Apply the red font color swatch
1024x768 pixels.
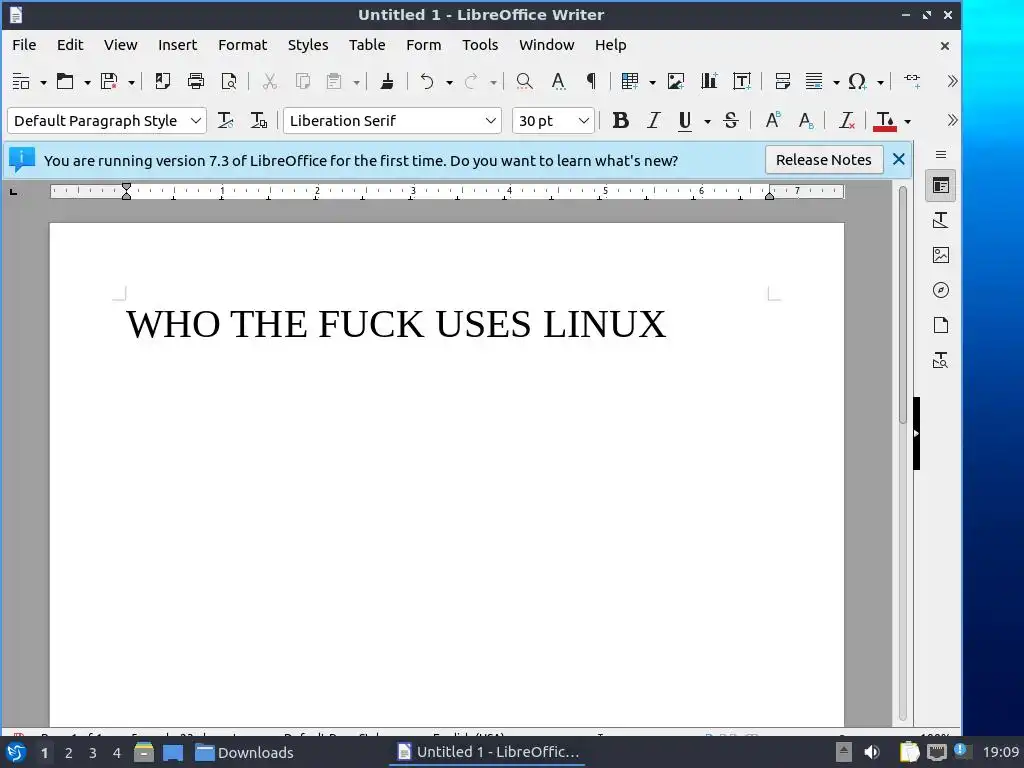coord(885,120)
